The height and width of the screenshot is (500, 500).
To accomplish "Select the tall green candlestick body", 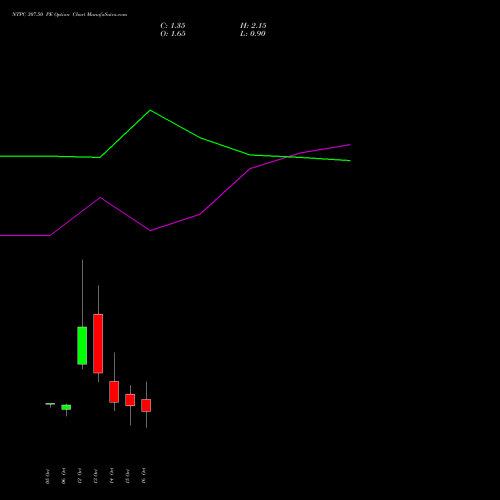I will (82, 346).
